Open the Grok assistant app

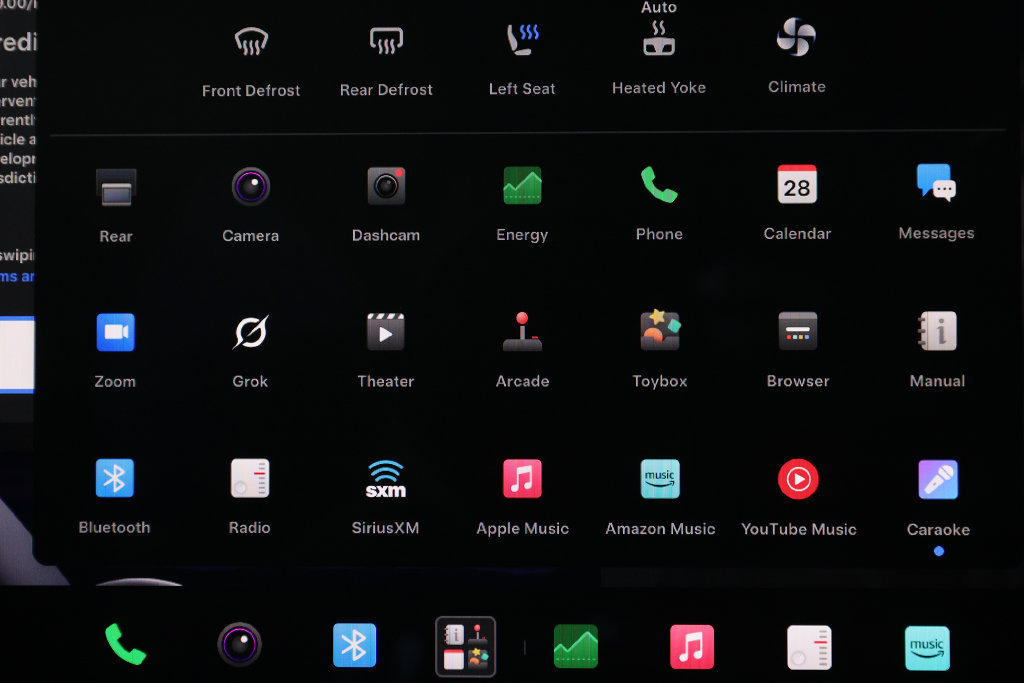(x=251, y=332)
